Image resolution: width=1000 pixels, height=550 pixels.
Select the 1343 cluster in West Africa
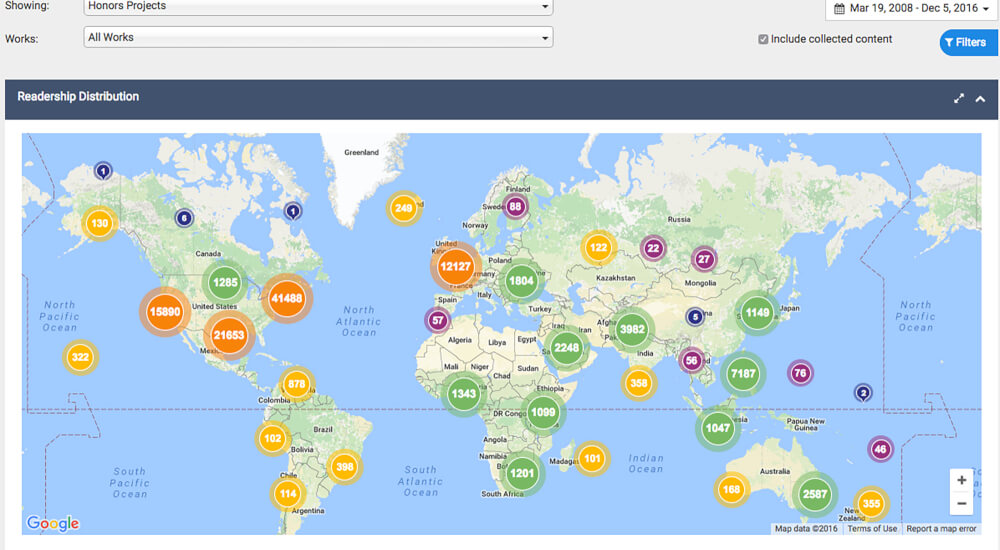coord(464,394)
